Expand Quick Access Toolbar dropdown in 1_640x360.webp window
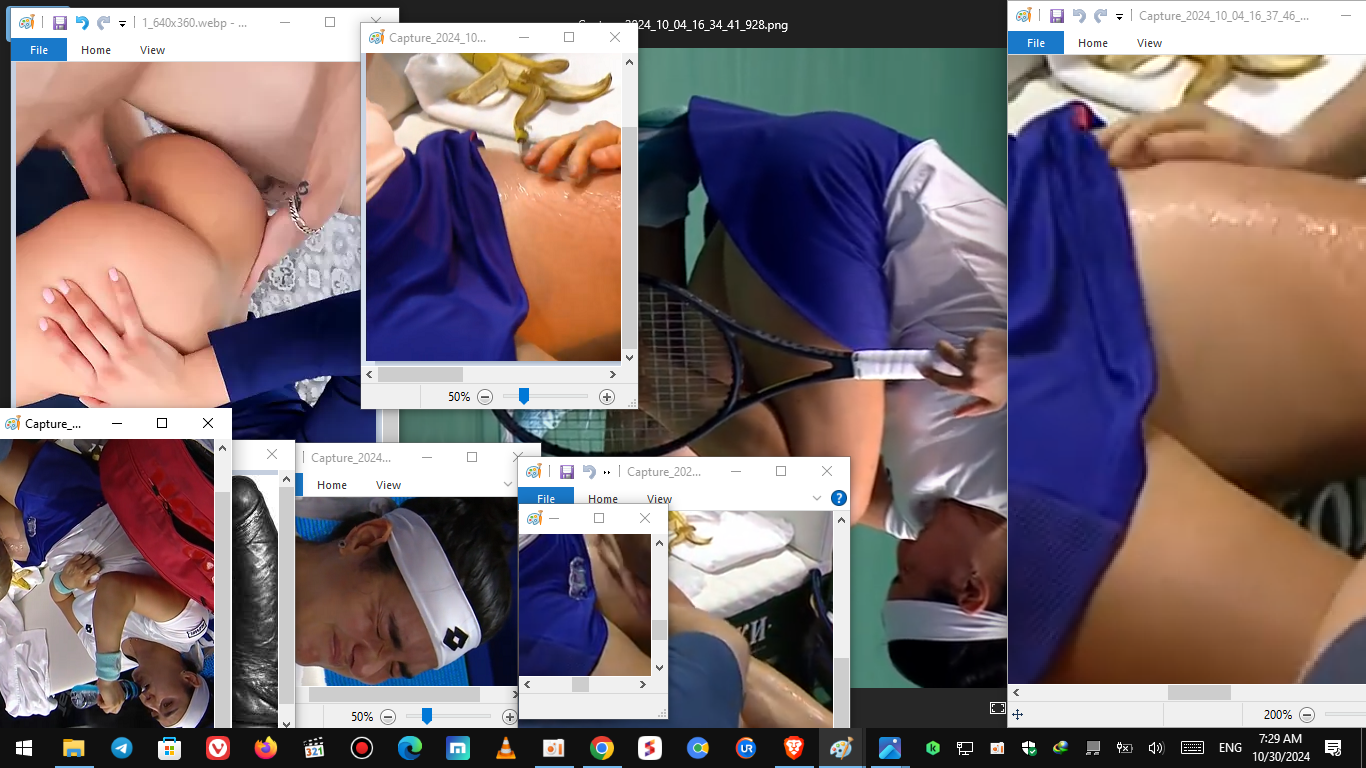1366x768 pixels. click(122, 23)
